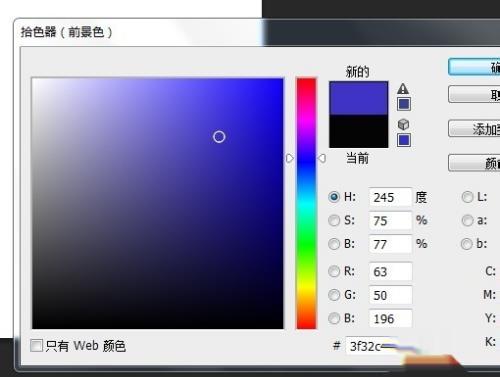Click the 拾色器 (前景色) dialog title
This screenshot has height=377, width=500.
(66, 32)
